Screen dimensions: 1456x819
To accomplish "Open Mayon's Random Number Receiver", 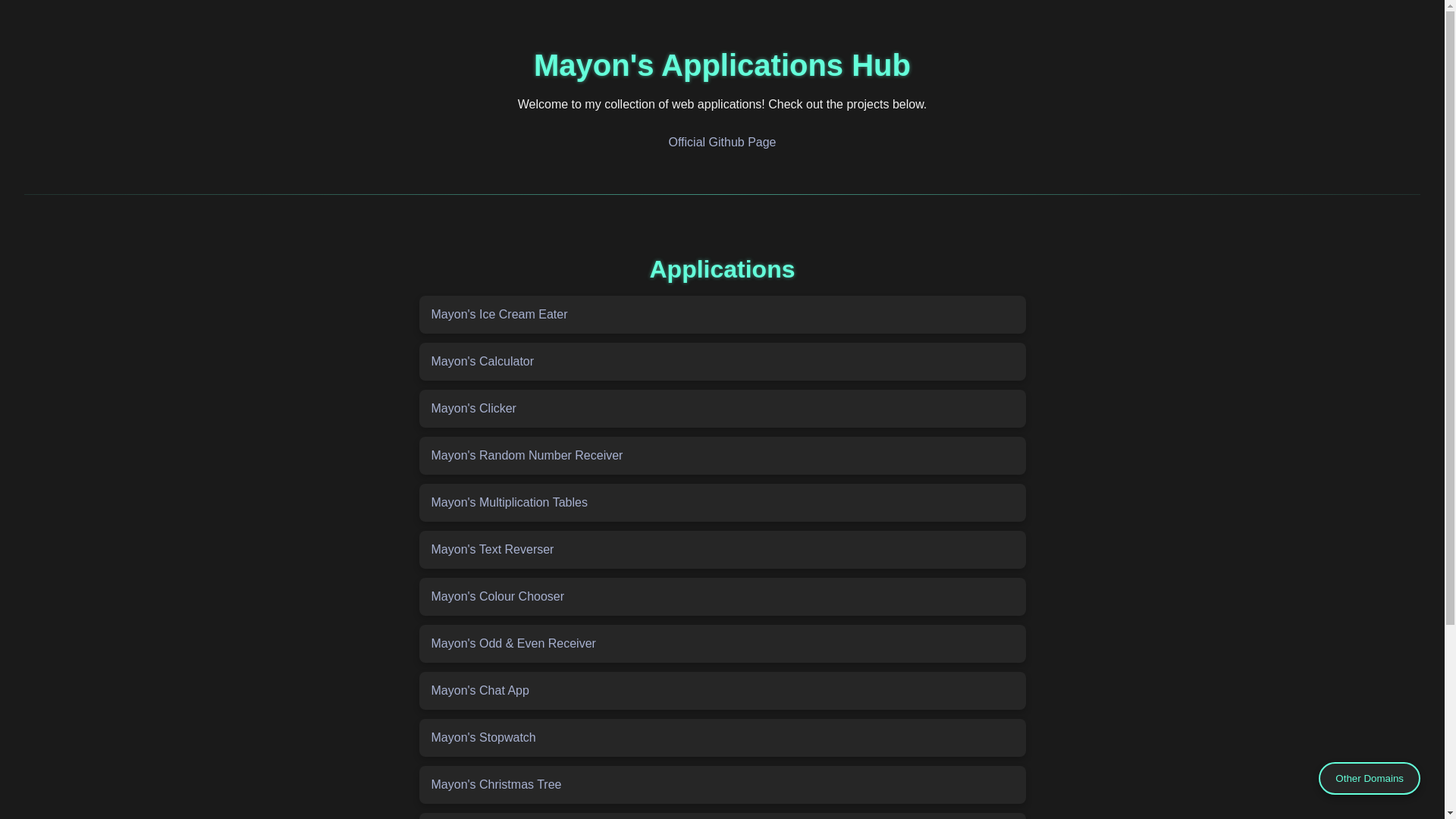I will (x=722, y=456).
